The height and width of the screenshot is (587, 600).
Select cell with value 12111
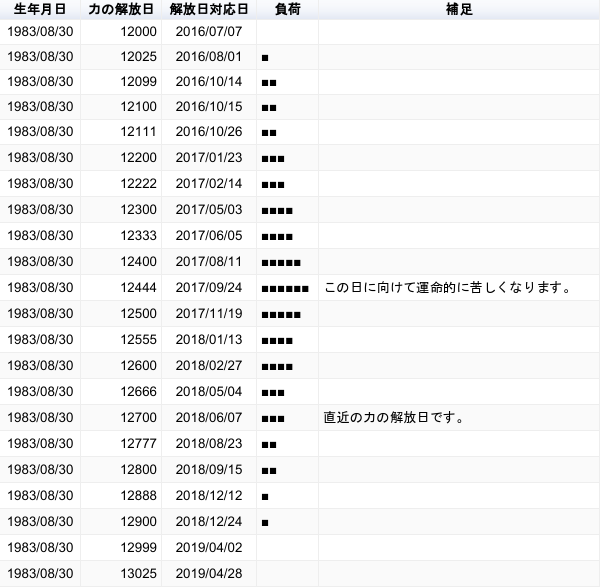(121, 132)
